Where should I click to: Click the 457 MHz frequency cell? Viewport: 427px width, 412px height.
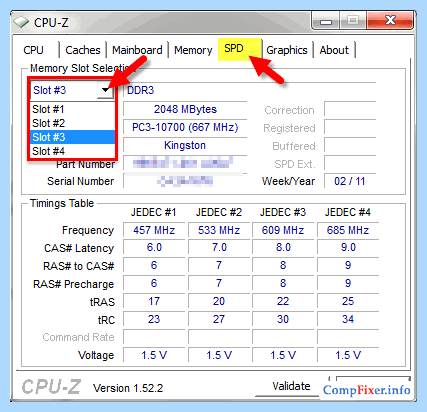click(x=154, y=230)
